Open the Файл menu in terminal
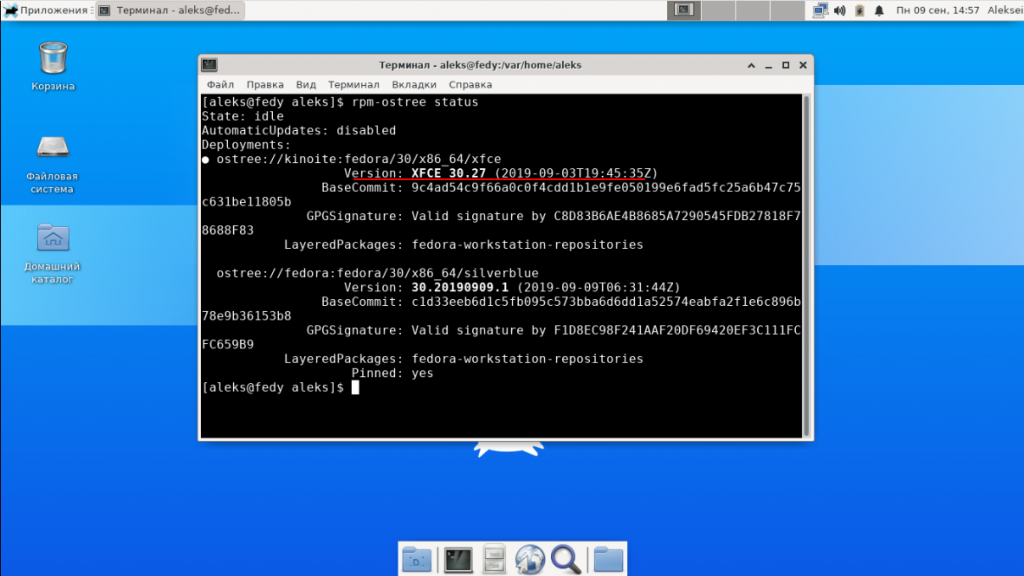 220,85
